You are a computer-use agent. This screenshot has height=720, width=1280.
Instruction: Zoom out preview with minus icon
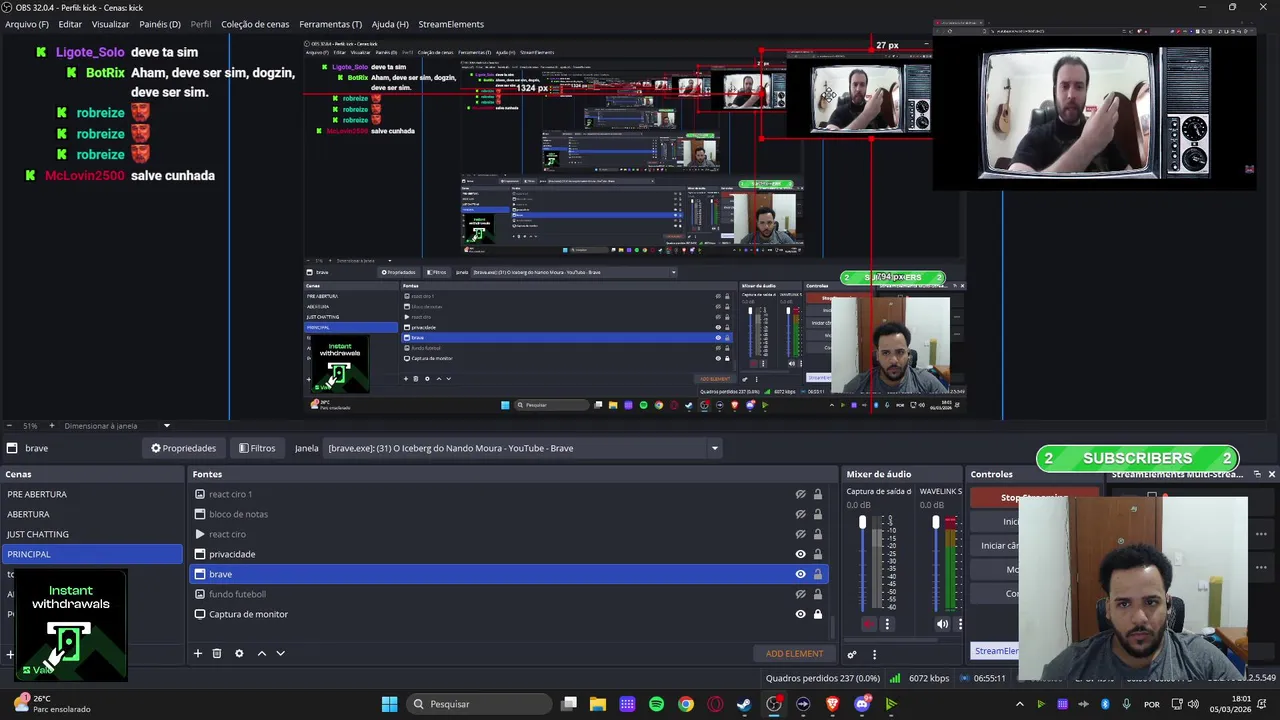click(x=9, y=426)
